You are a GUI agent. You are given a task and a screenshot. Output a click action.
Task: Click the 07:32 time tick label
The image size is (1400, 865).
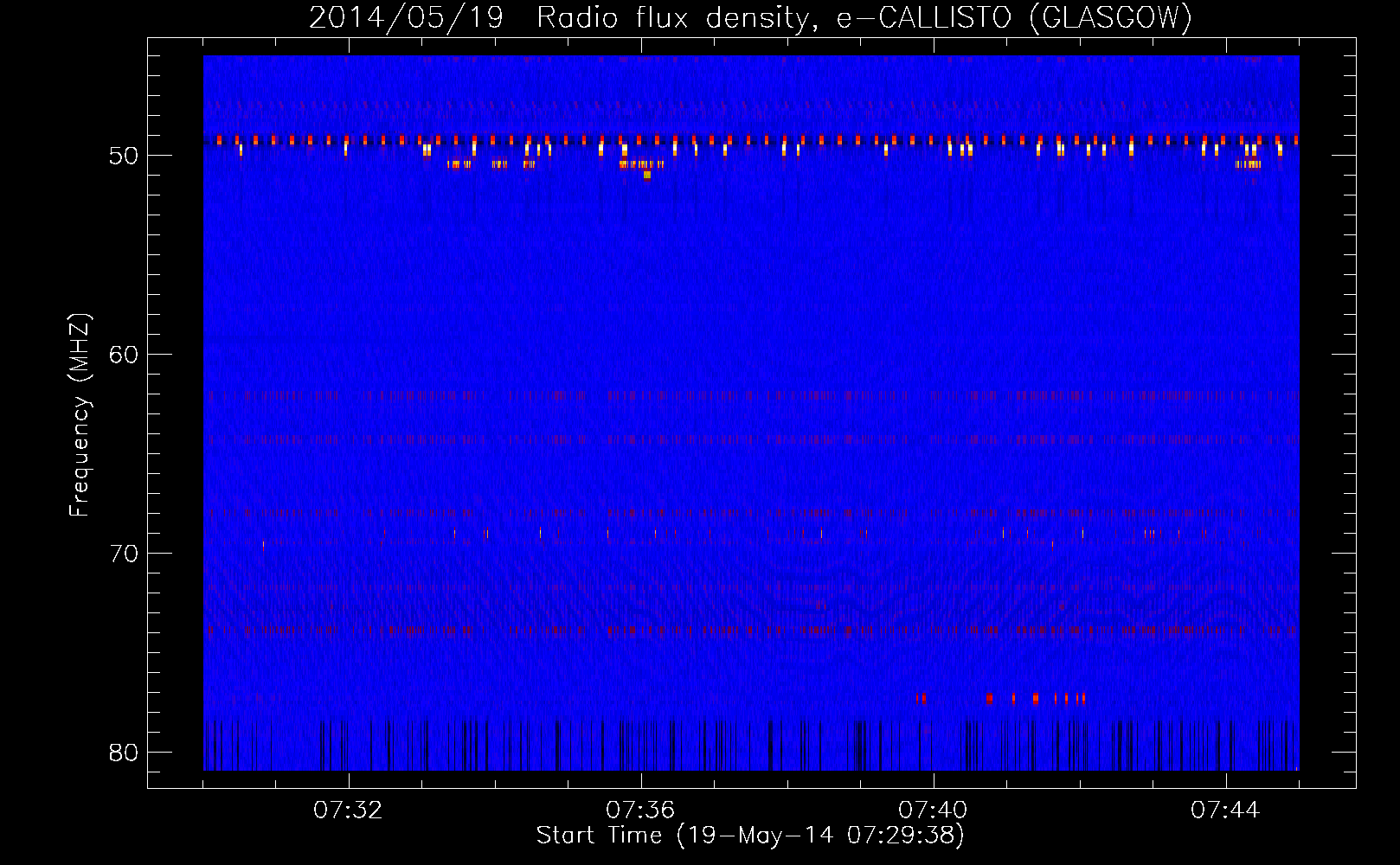(x=348, y=811)
